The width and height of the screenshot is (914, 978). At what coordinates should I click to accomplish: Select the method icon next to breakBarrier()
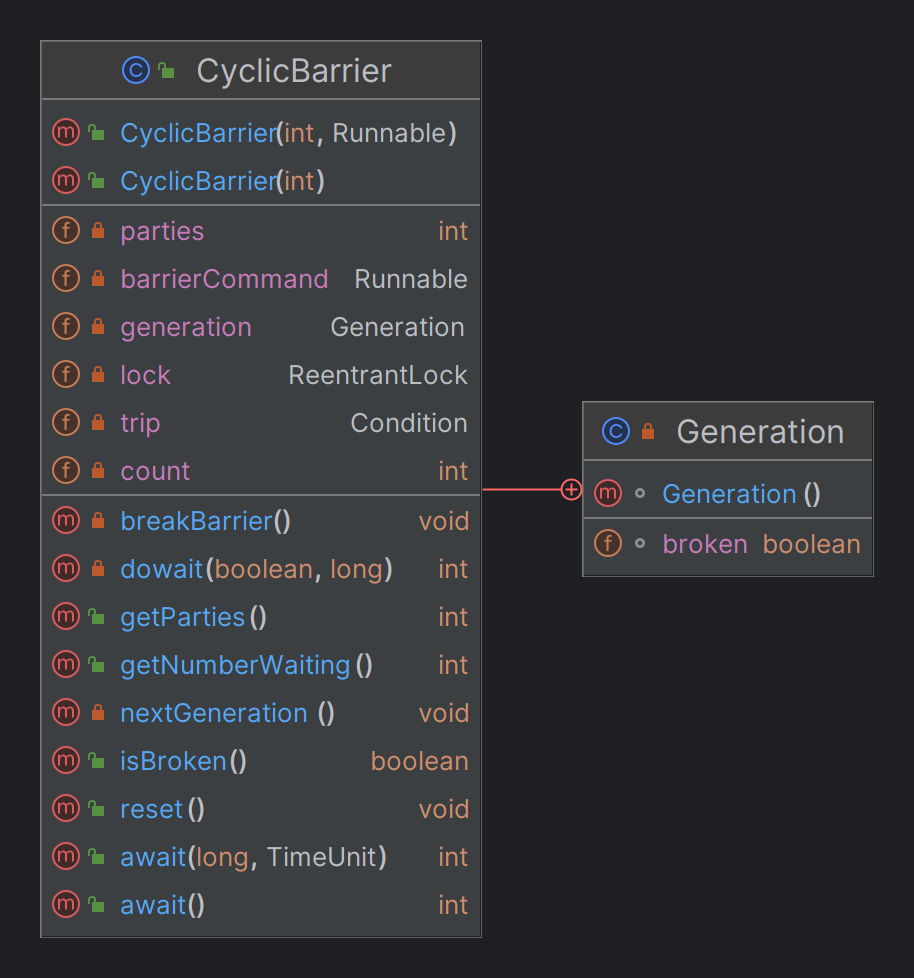(65, 520)
